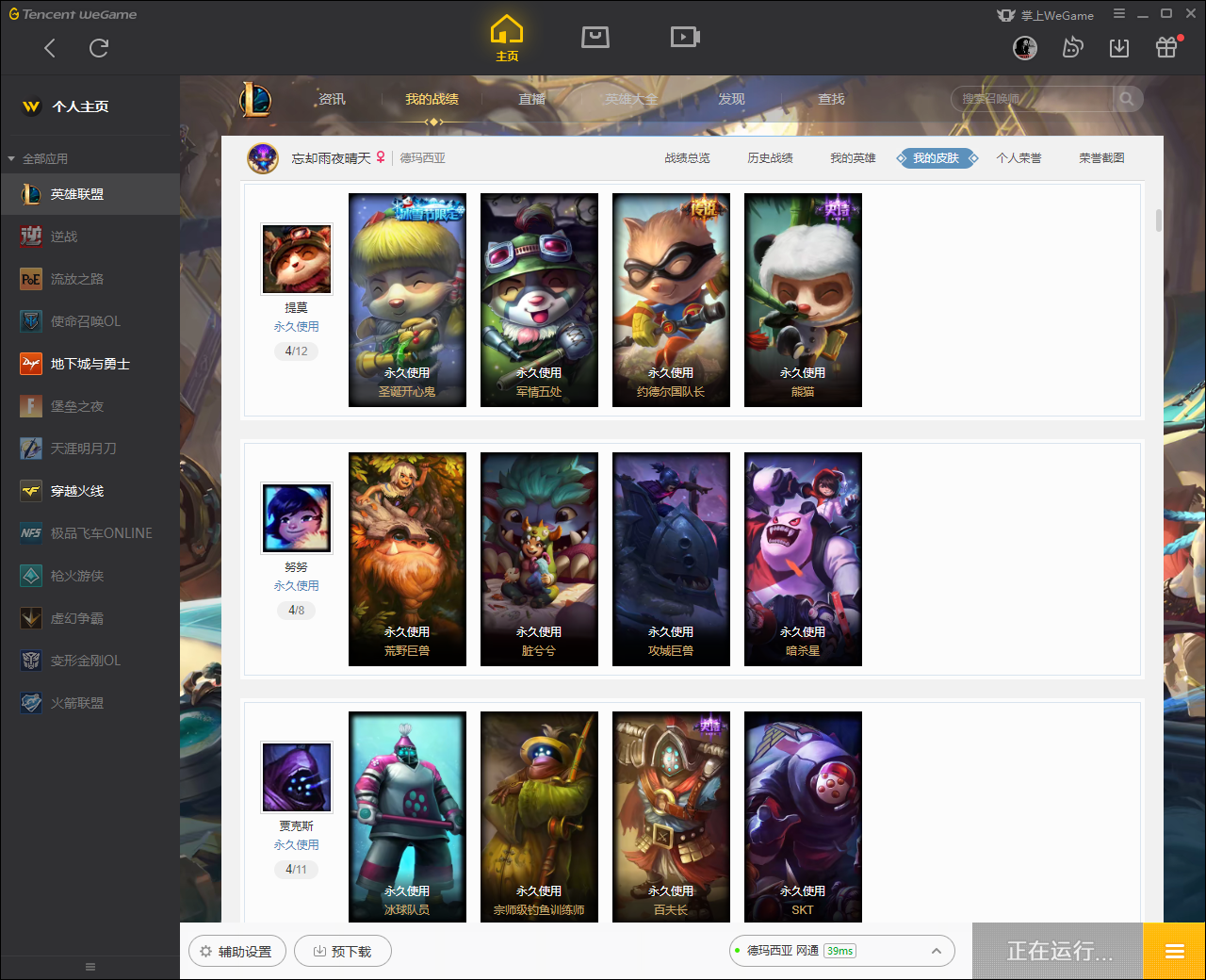Open the 圣诞开心鬼 skin card

(407, 300)
